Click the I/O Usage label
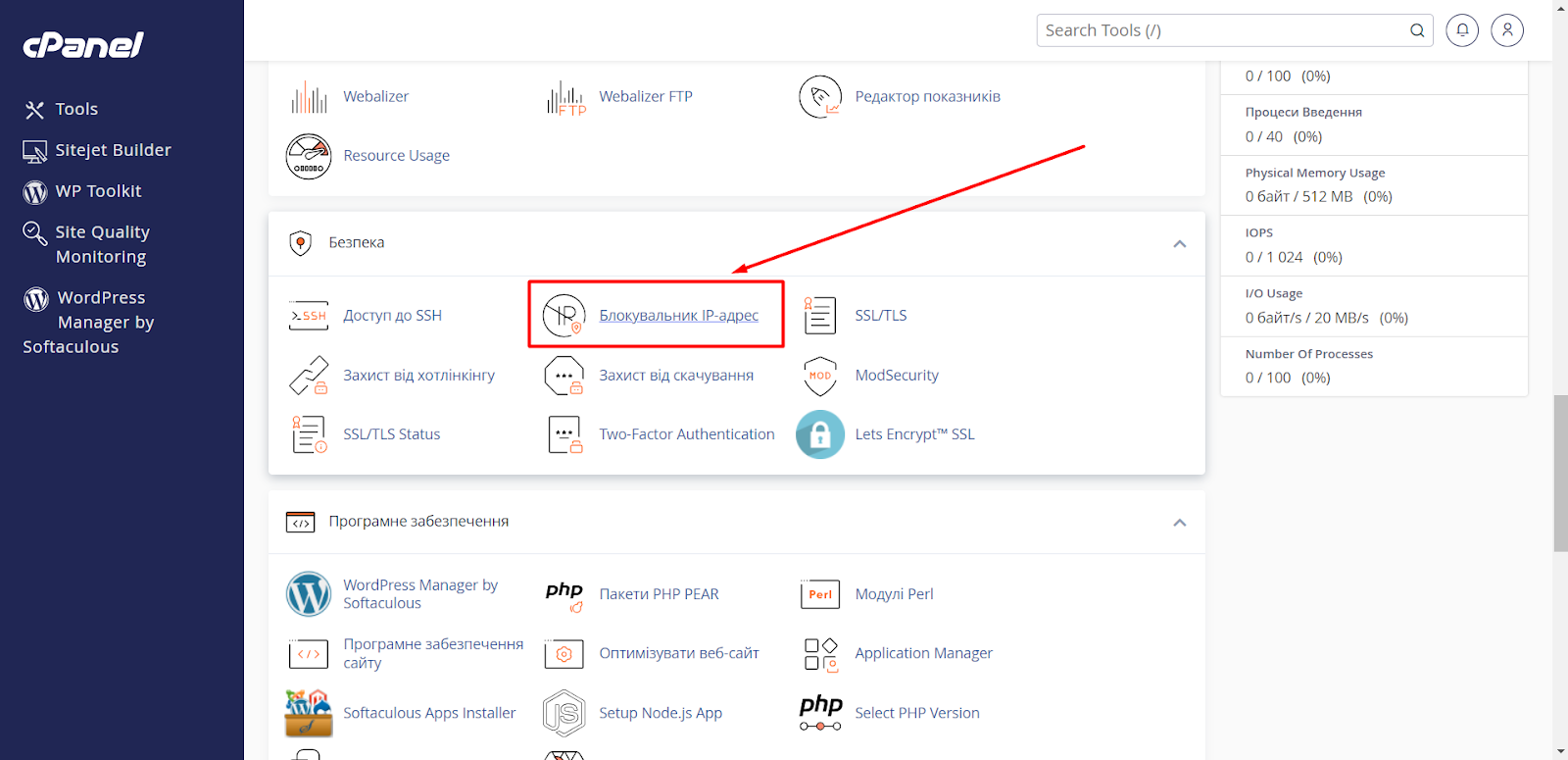 (1274, 294)
